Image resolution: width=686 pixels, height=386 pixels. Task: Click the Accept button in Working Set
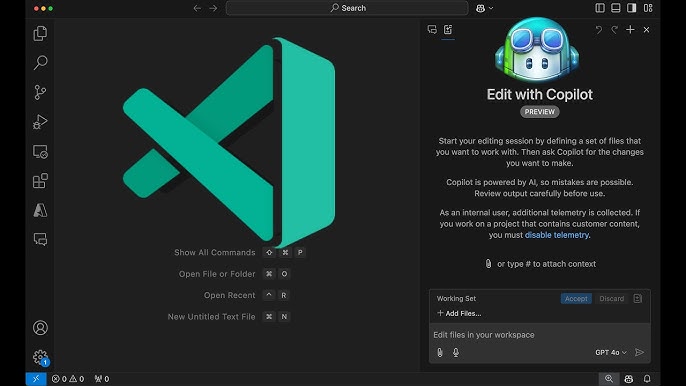click(x=576, y=298)
